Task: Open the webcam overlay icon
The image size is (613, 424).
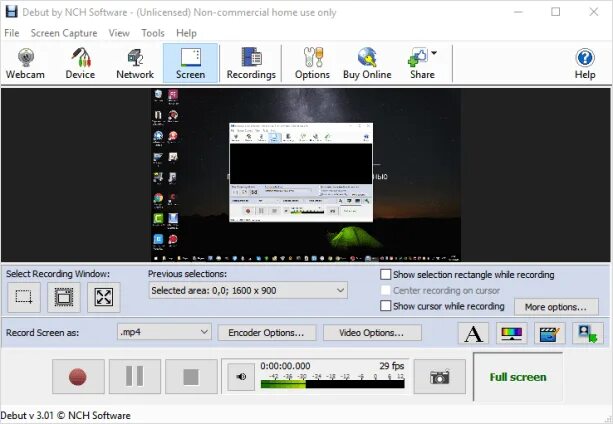Action: [x=588, y=333]
